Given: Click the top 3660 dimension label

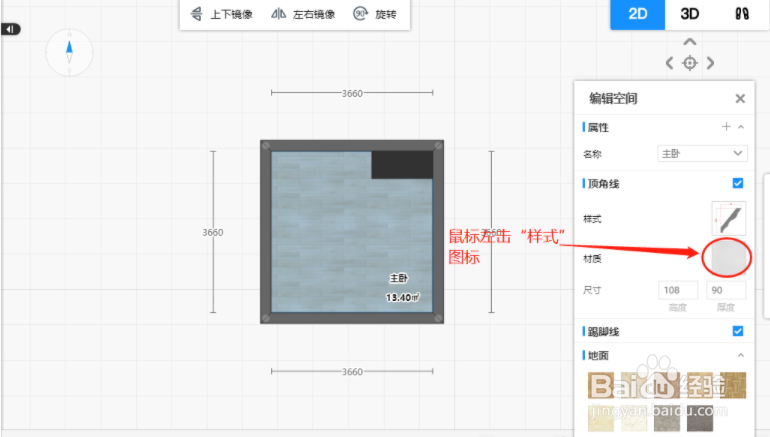Looking at the screenshot, I should [x=352, y=93].
